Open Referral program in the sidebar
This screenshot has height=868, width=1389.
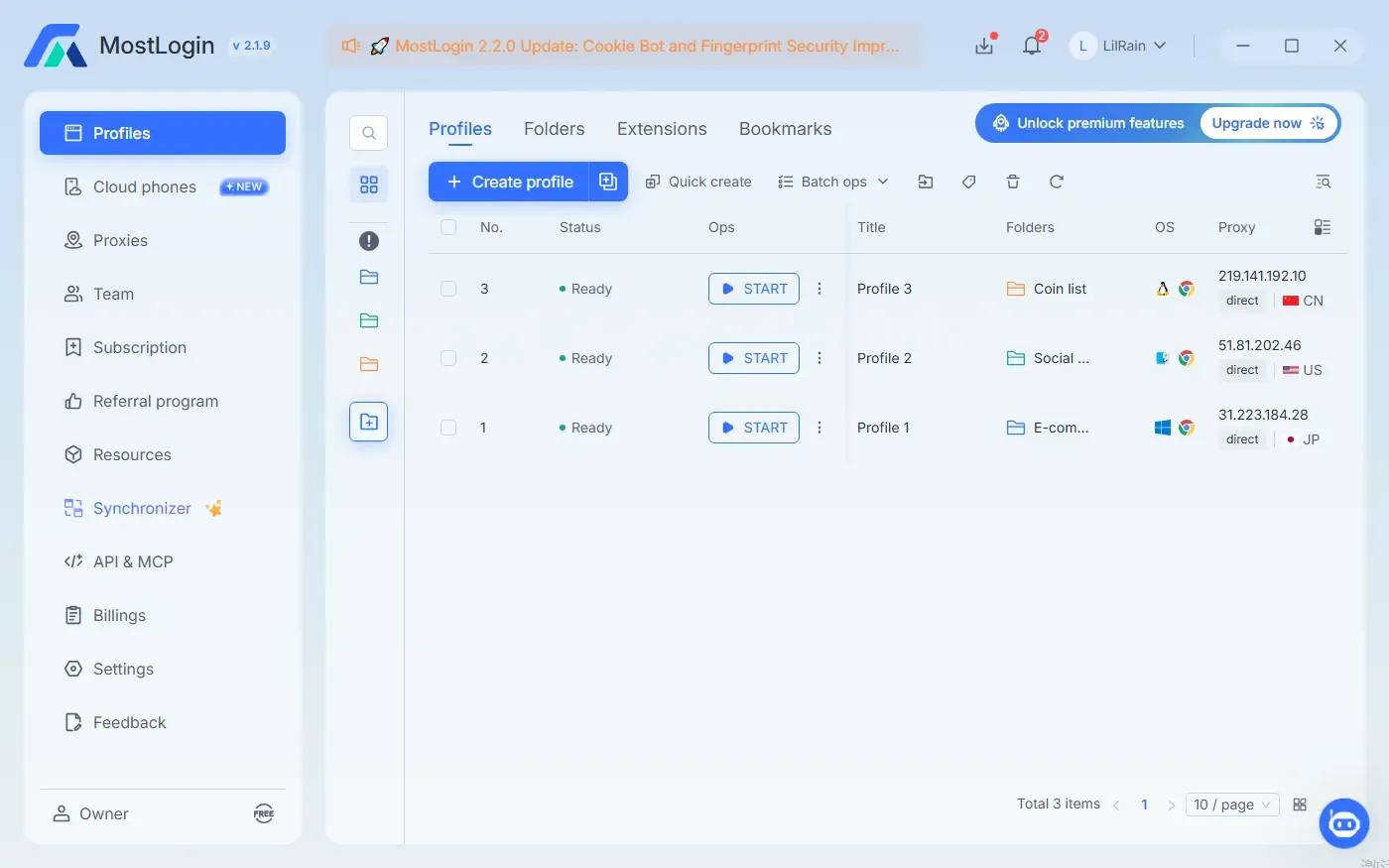(x=163, y=401)
